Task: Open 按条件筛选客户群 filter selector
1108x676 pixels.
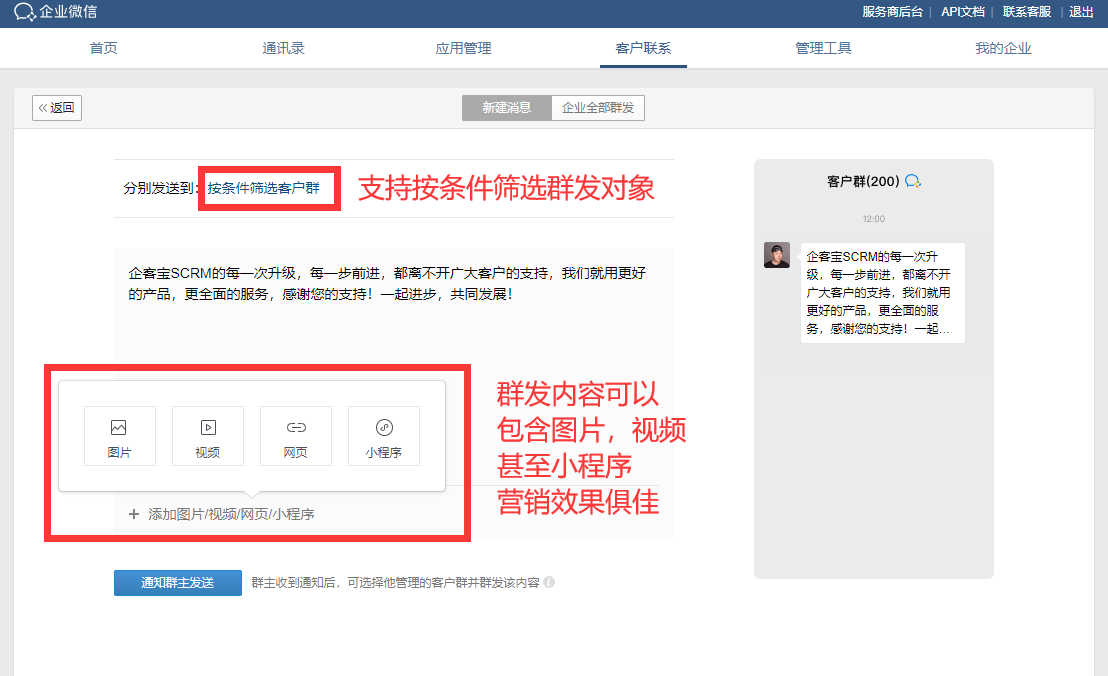Action: tap(264, 188)
